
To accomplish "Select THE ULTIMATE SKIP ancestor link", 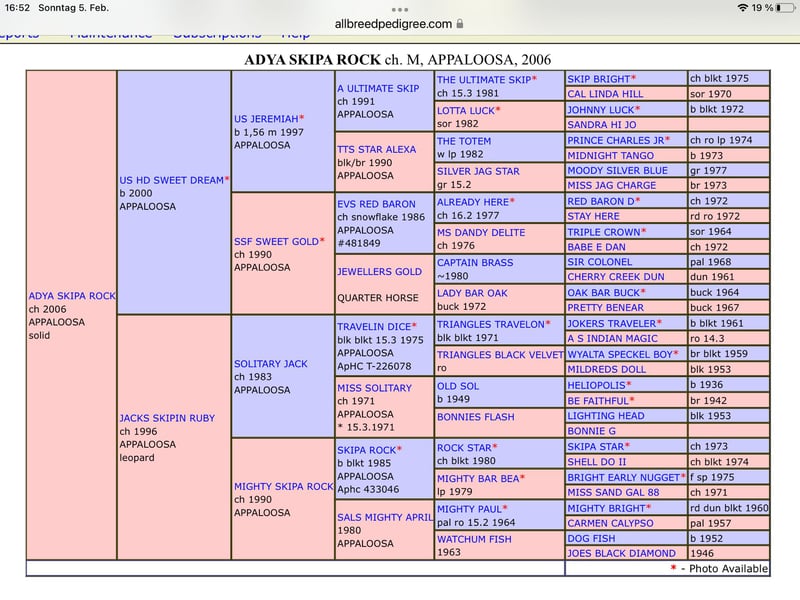I will point(483,79).
